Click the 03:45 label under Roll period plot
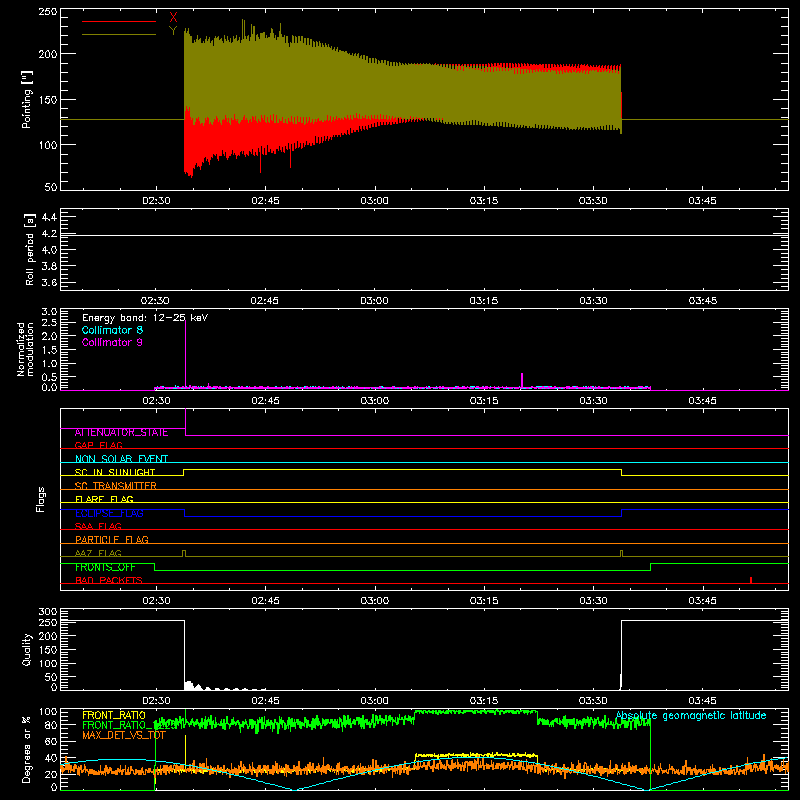 703,301
